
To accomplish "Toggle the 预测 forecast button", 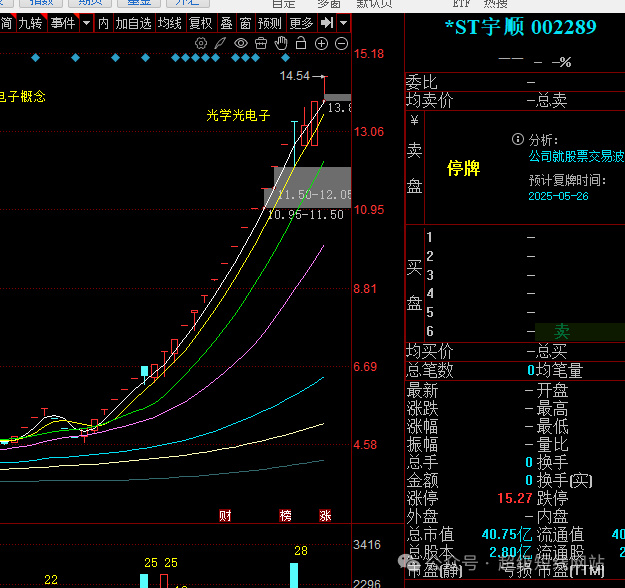I will (270, 23).
